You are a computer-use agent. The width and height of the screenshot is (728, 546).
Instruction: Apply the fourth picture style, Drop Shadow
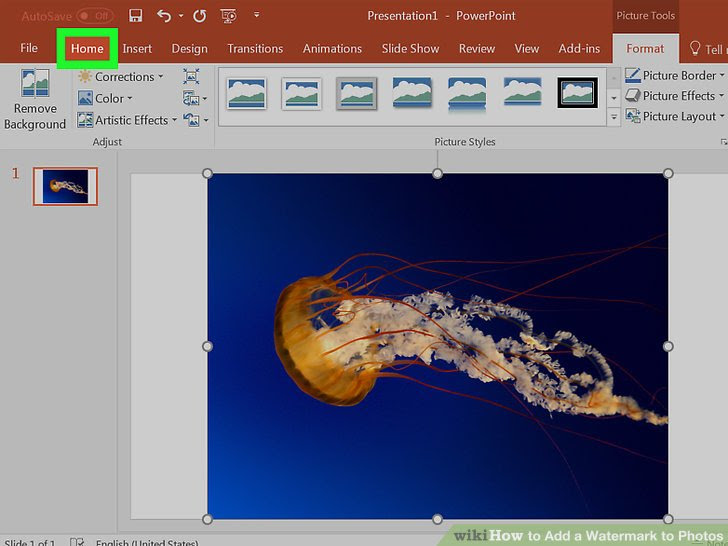click(x=412, y=92)
